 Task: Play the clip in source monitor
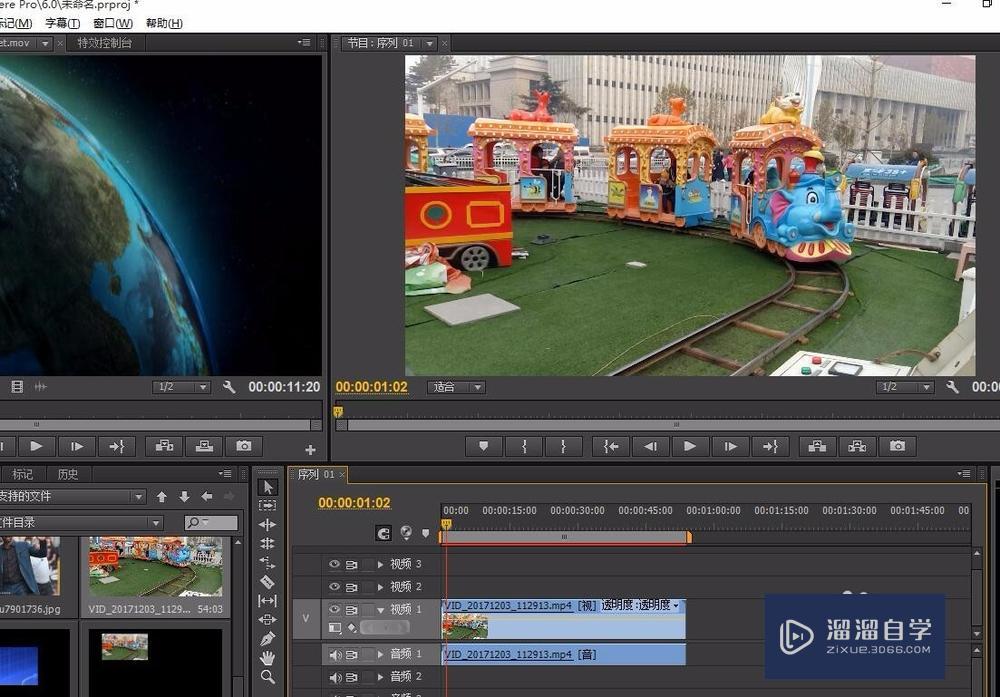pyautogui.click(x=36, y=446)
